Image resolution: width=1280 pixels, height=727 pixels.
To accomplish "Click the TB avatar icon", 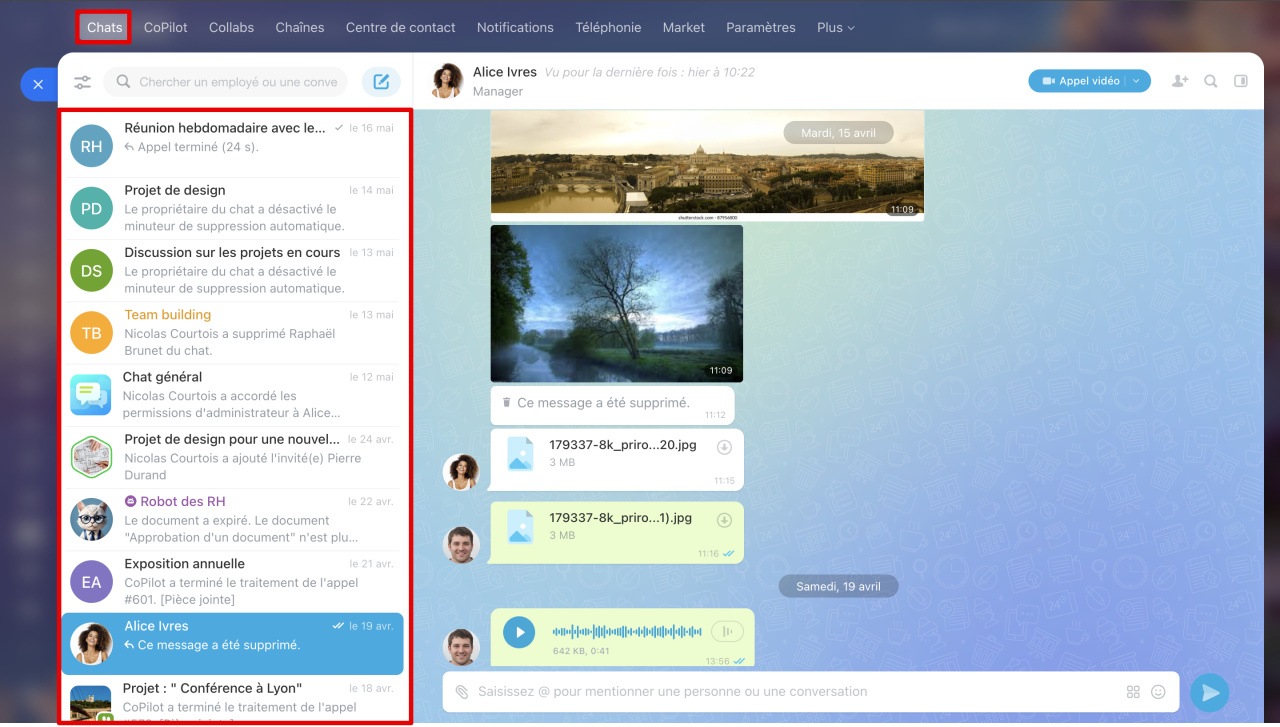I will pyautogui.click(x=91, y=333).
